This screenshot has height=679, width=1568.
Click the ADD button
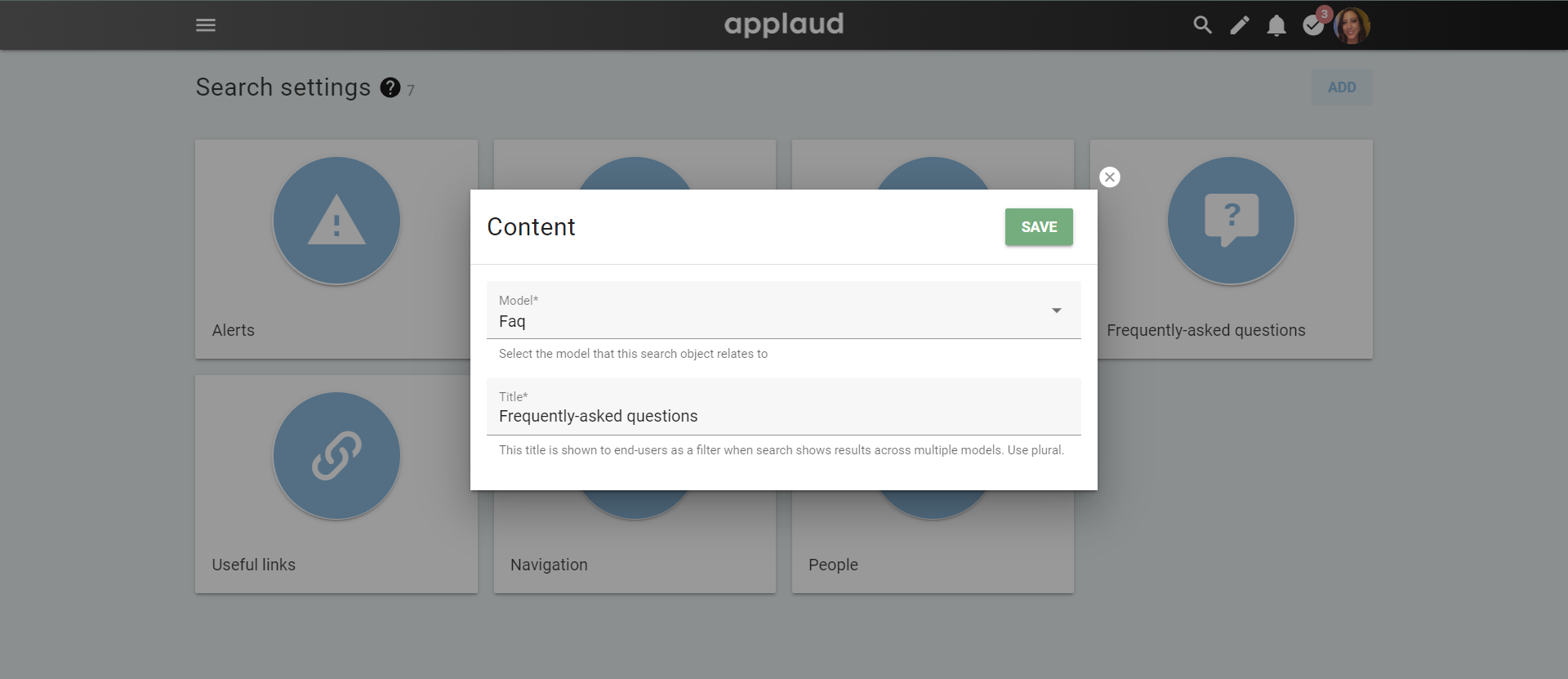1342,87
